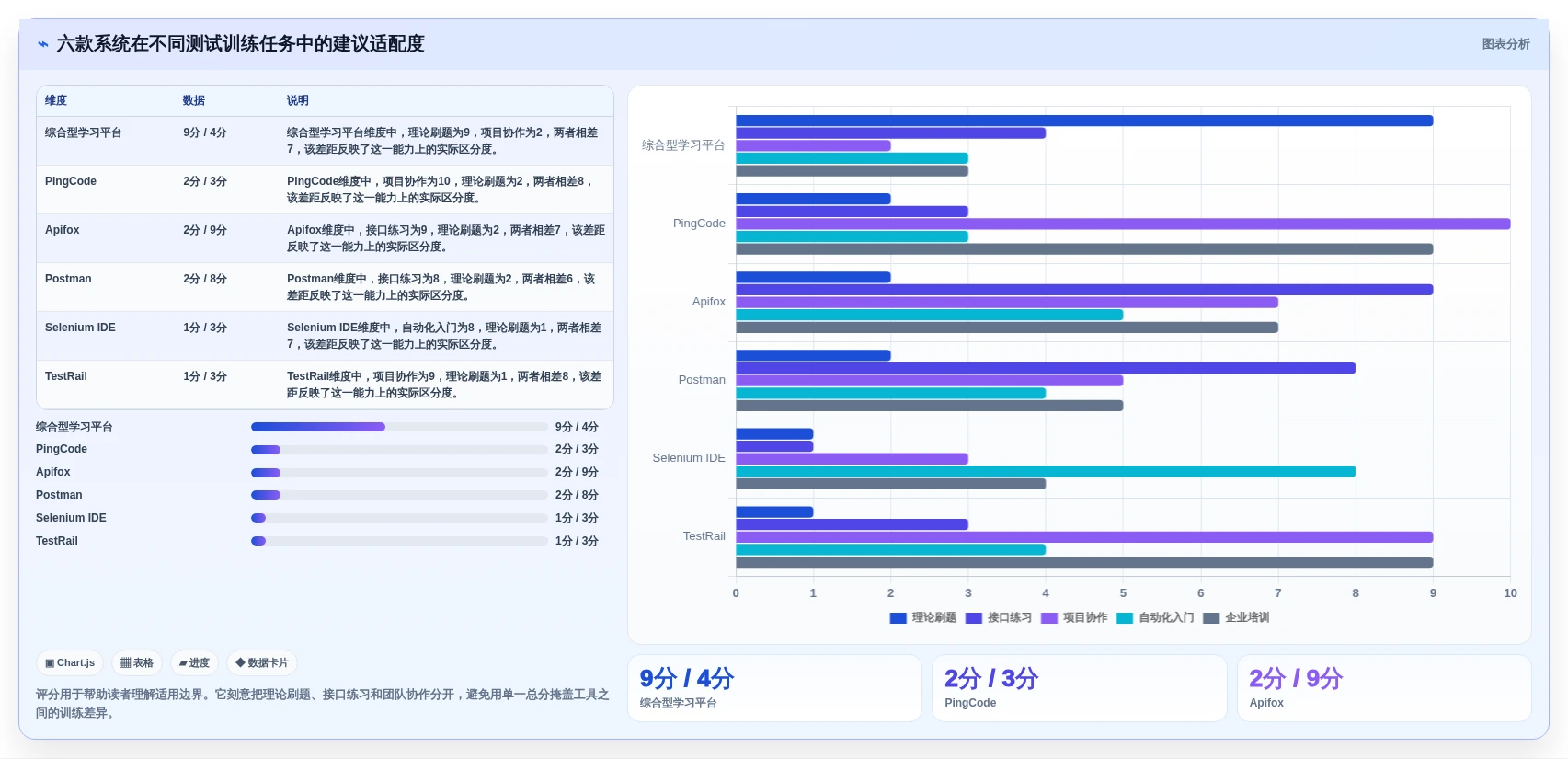The image size is (1568, 759).
Task: Click the 数据卡片 tag chip
Action: point(262,662)
